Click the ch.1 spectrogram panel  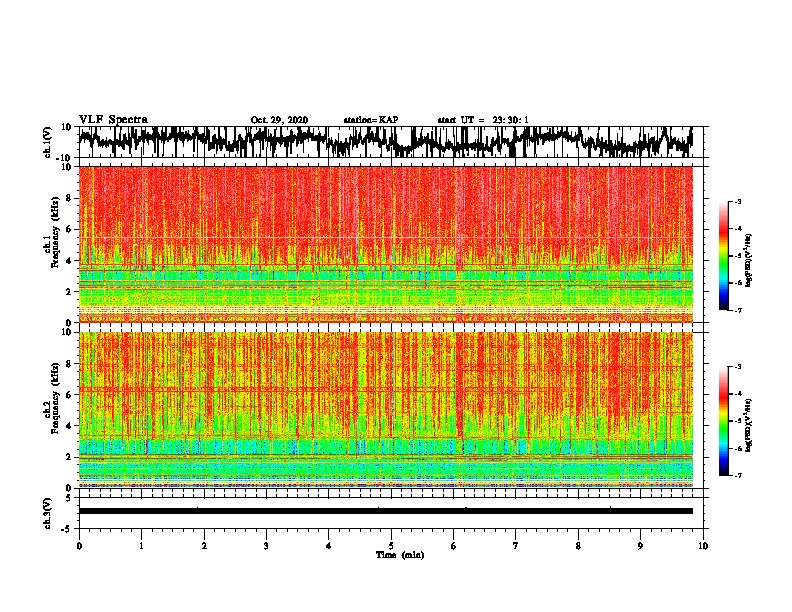tap(385, 244)
